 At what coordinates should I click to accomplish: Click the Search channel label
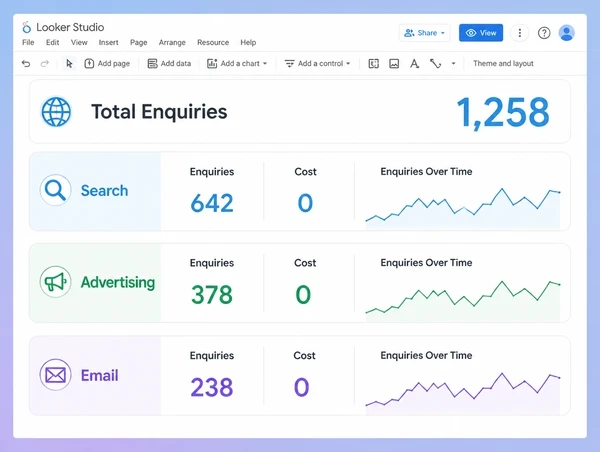click(104, 191)
